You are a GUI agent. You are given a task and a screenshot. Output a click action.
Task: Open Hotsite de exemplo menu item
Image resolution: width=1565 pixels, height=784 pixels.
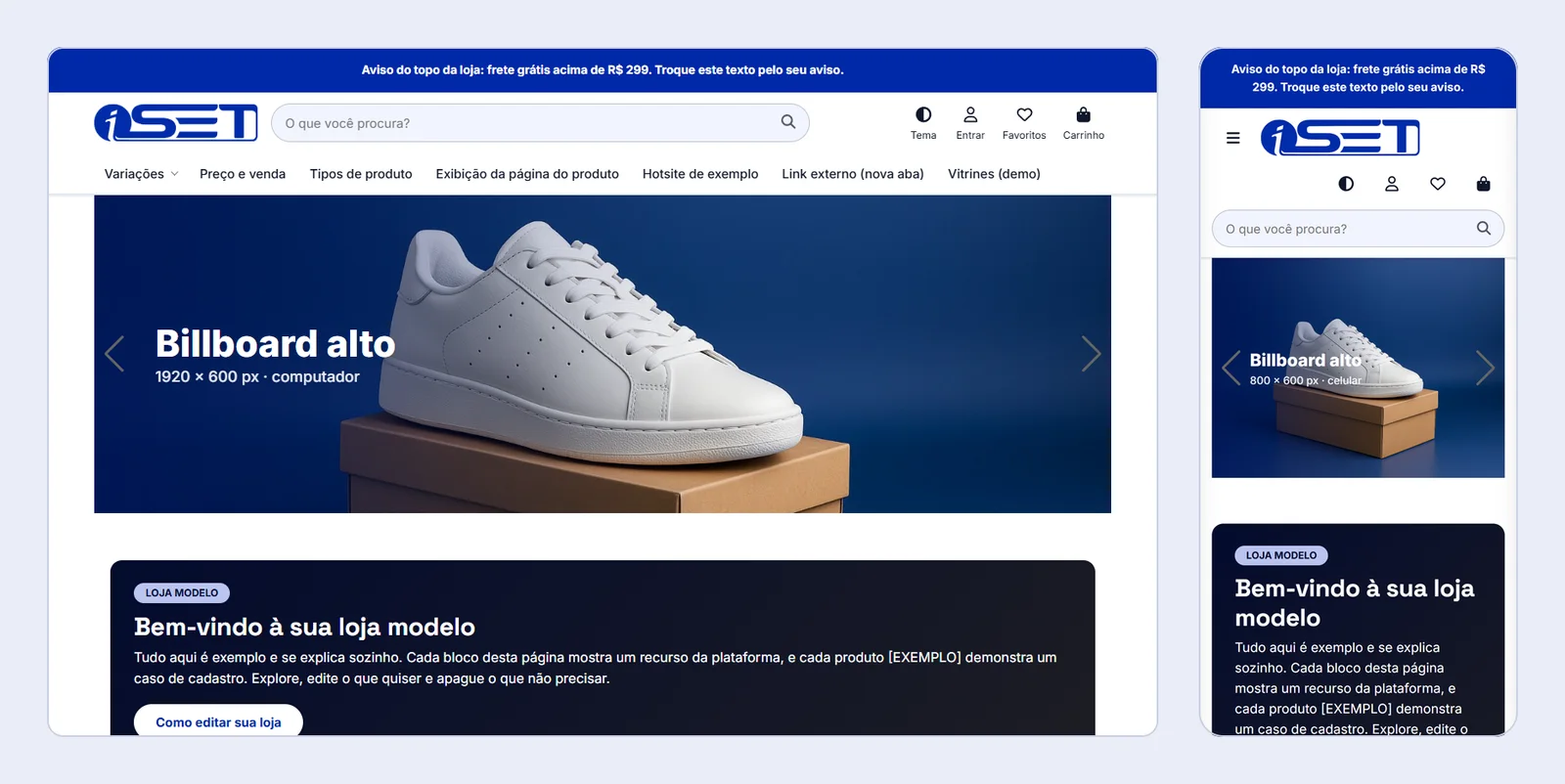[x=700, y=174]
